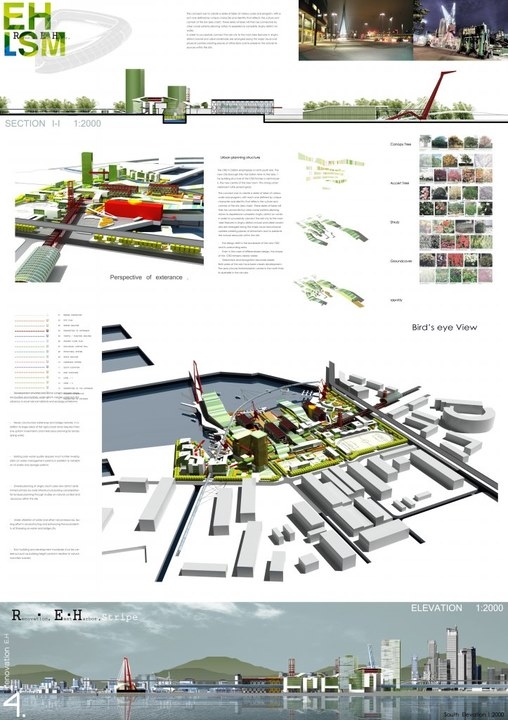Select the 'SECTION I-I 1:2000' caption
Viewport: 508px width, 720px height.
tap(53, 124)
